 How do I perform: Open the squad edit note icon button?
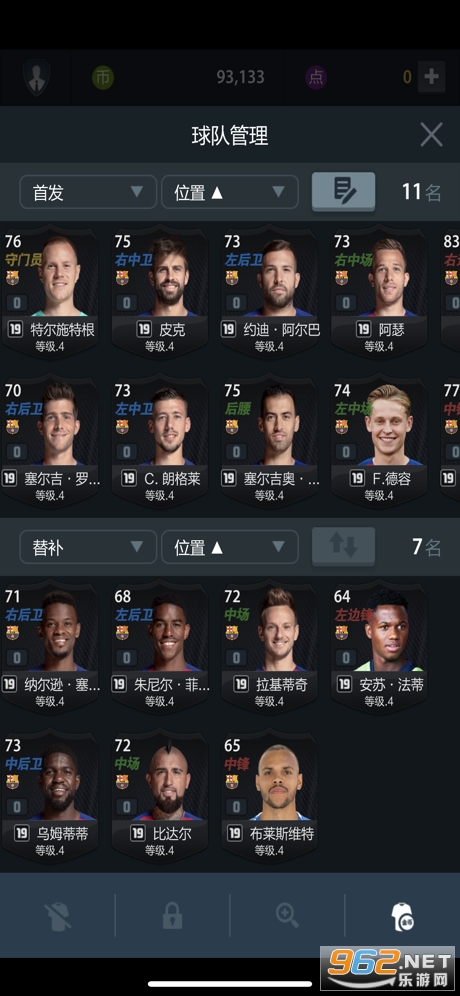tap(343, 191)
